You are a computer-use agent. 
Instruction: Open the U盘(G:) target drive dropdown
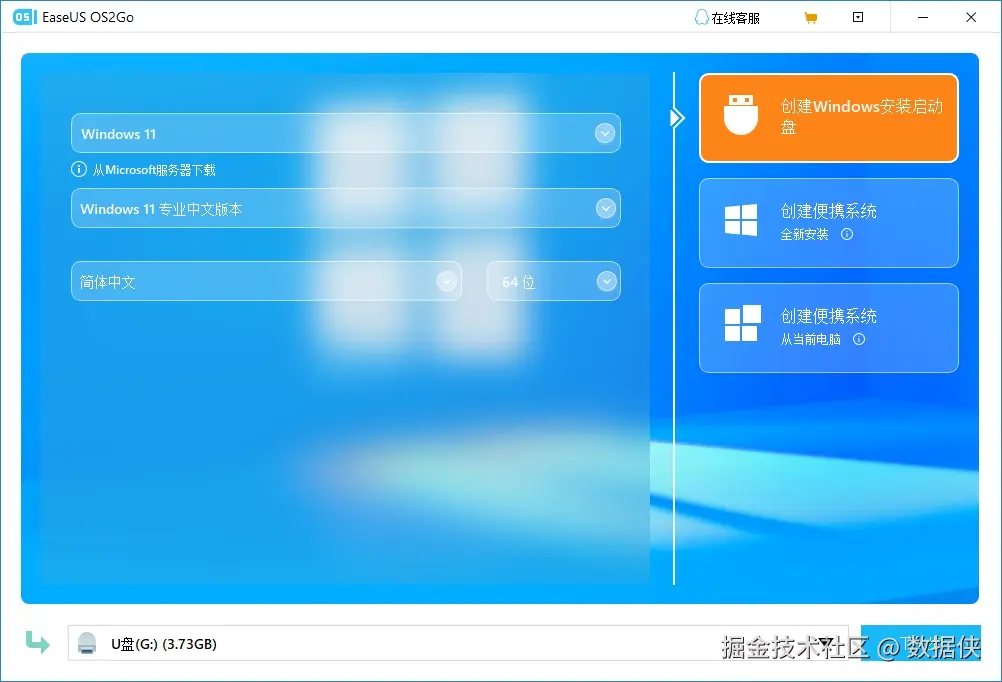click(x=458, y=643)
